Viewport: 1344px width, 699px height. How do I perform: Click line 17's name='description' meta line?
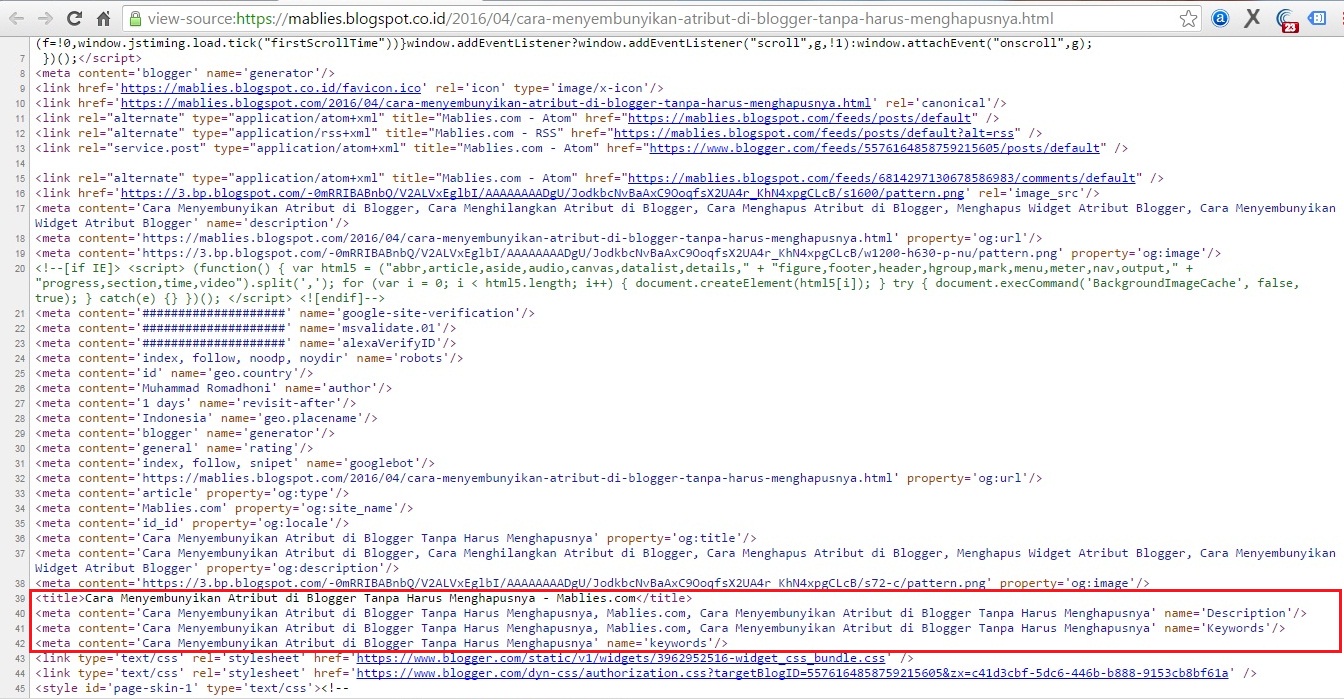tap(685, 215)
